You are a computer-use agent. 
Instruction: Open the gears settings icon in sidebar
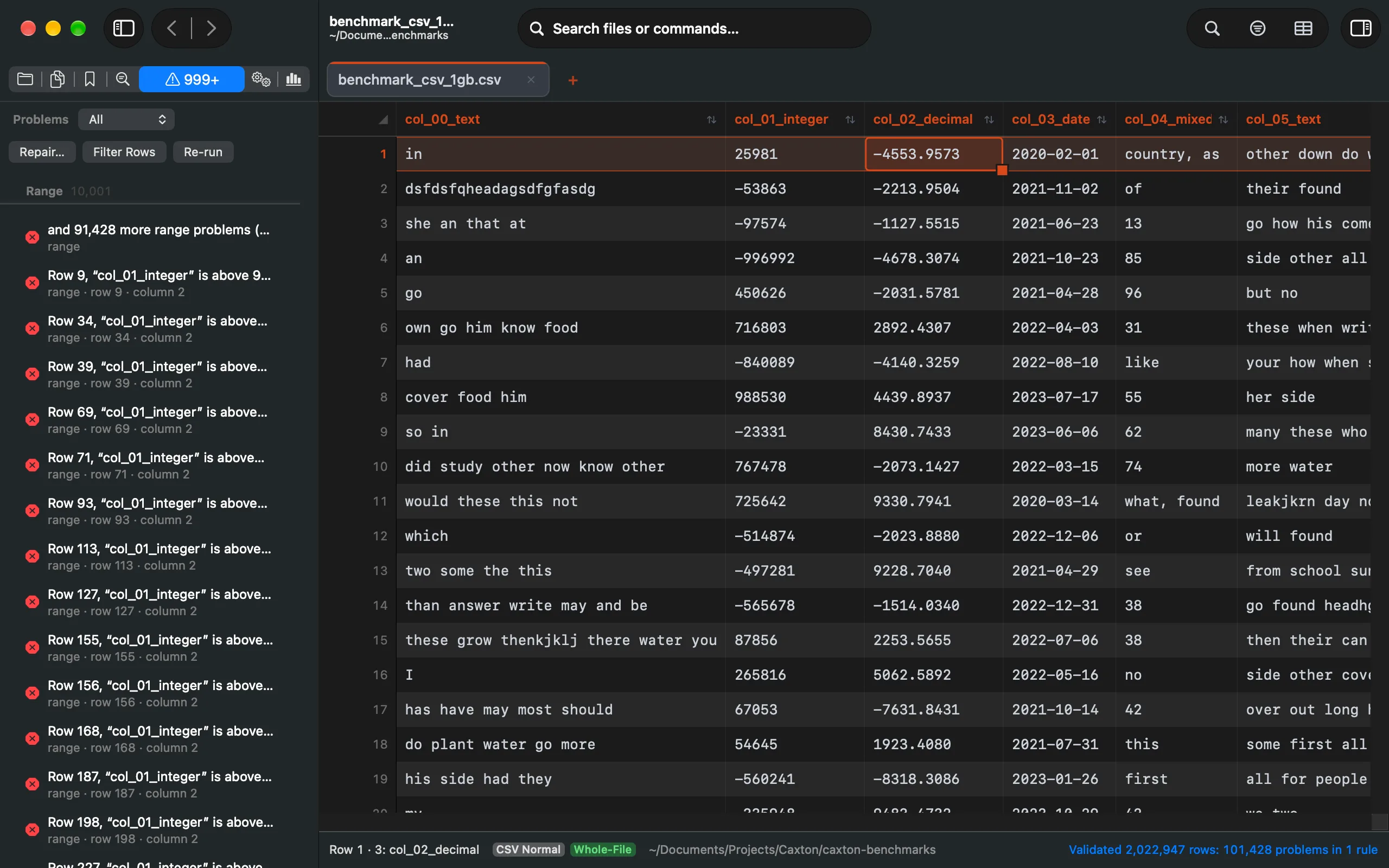point(261,79)
